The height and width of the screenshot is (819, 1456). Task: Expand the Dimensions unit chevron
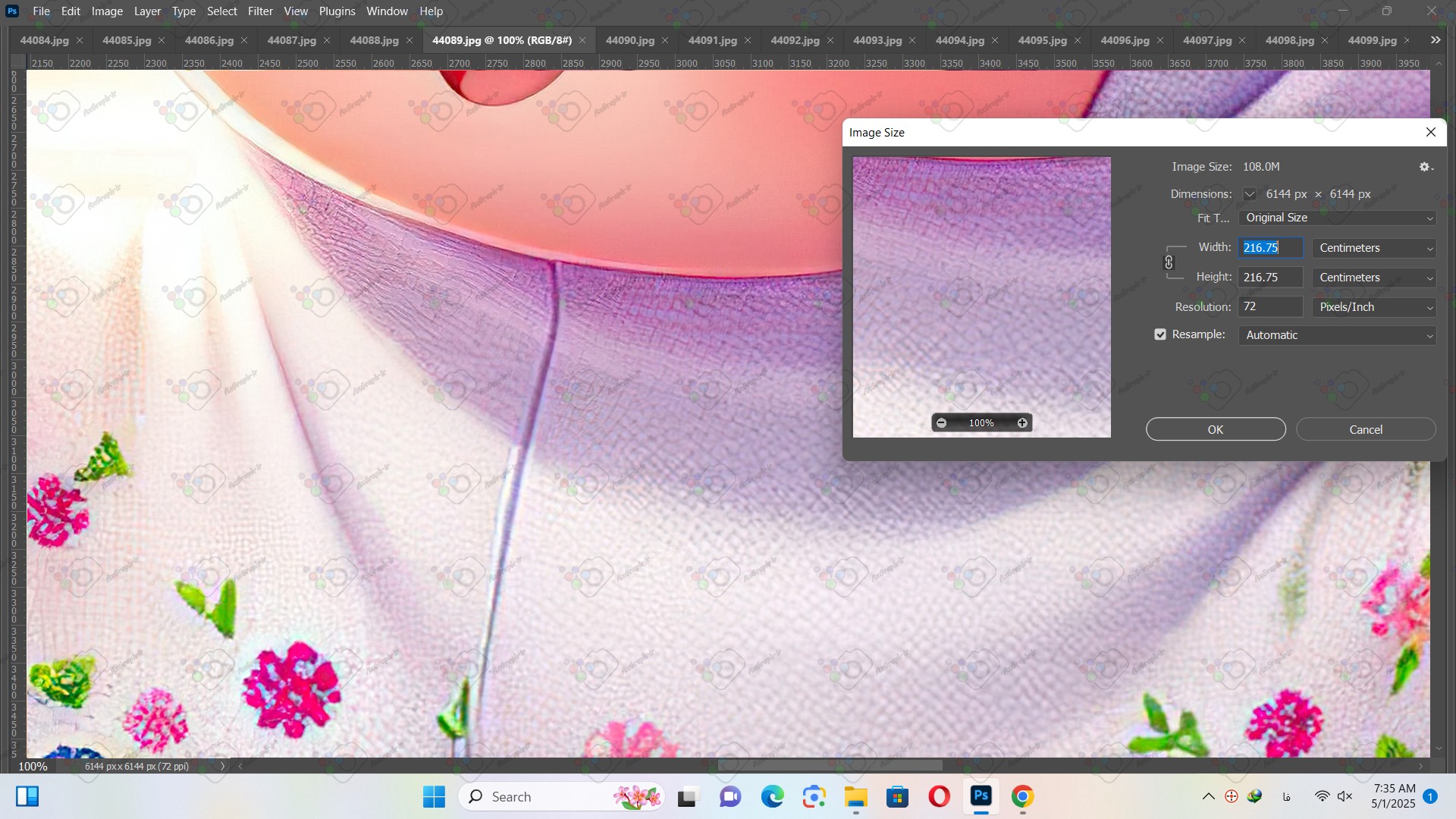click(x=1249, y=194)
